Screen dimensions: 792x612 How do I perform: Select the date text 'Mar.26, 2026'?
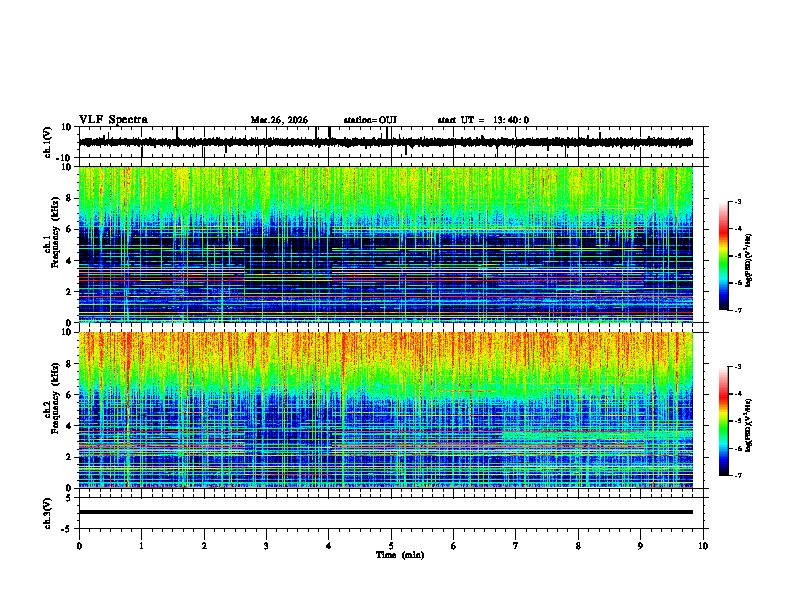[x=279, y=120]
